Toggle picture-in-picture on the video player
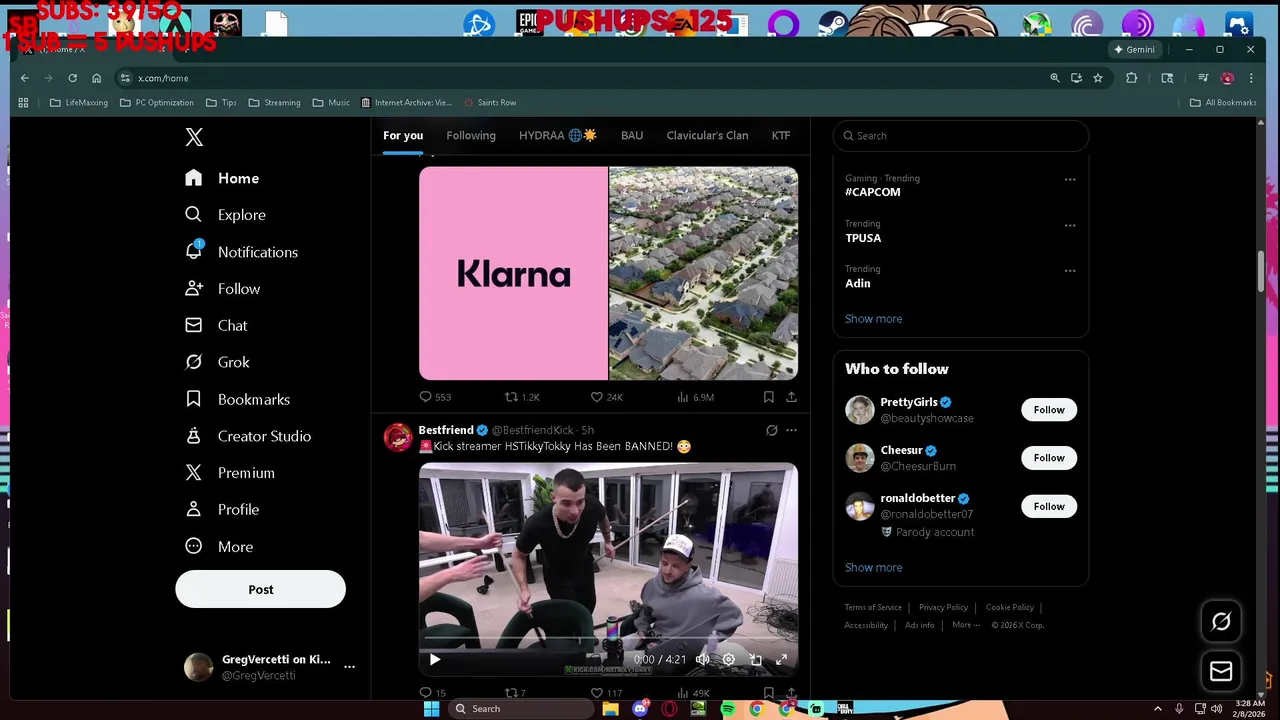 pyautogui.click(x=755, y=659)
